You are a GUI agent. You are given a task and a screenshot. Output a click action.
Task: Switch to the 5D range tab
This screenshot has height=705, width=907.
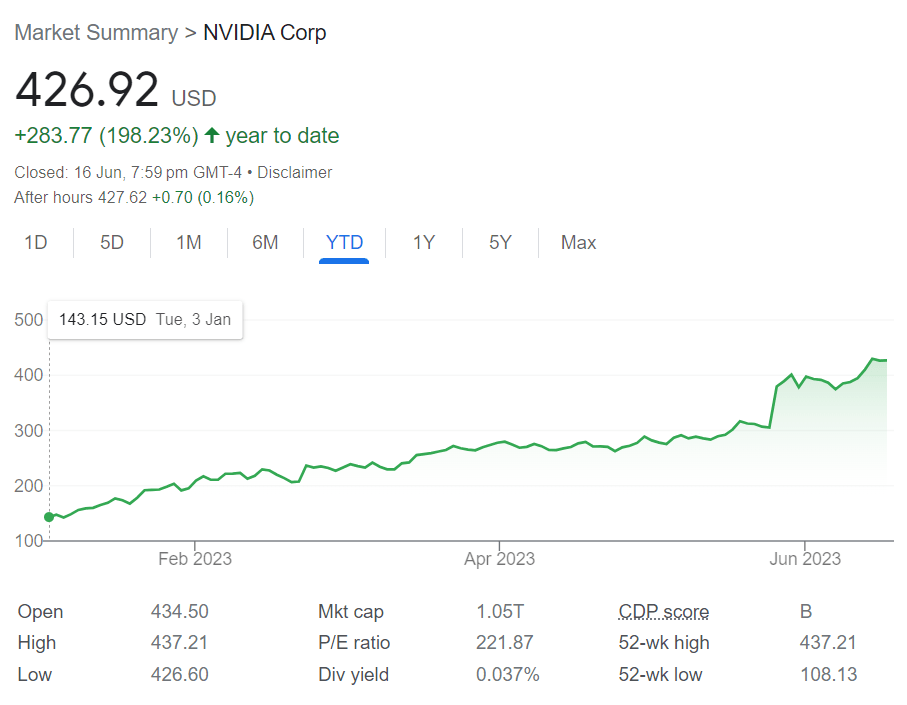coord(112,243)
